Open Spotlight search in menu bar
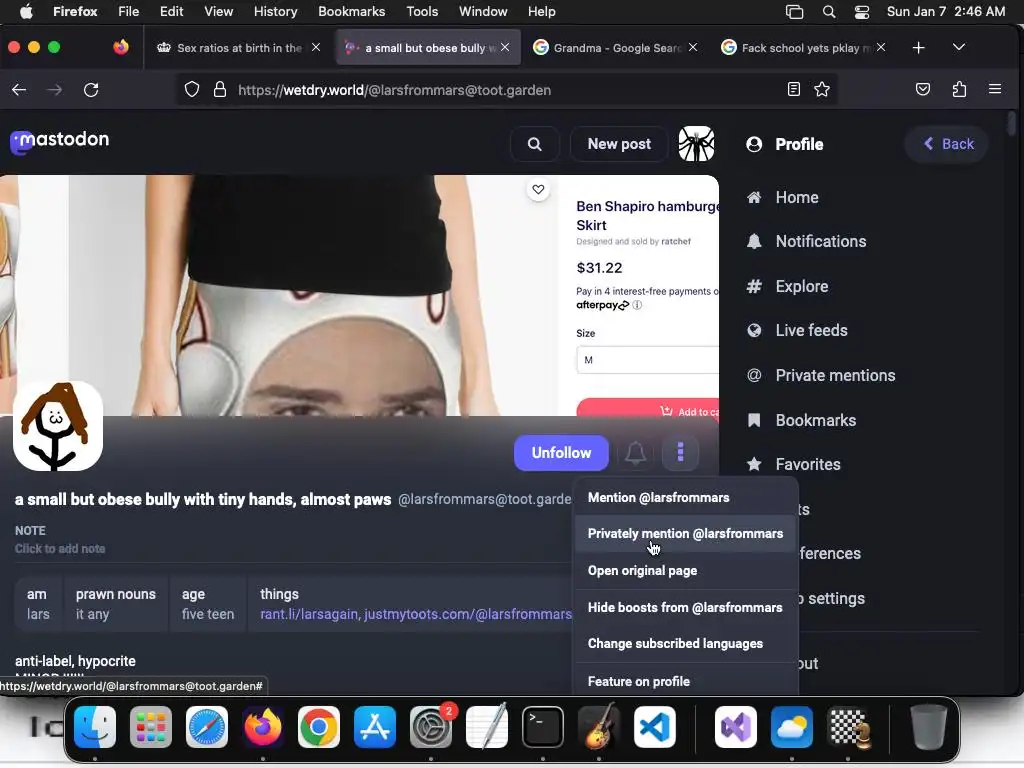The height and width of the screenshot is (768, 1024). pyautogui.click(x=829, y=11)
